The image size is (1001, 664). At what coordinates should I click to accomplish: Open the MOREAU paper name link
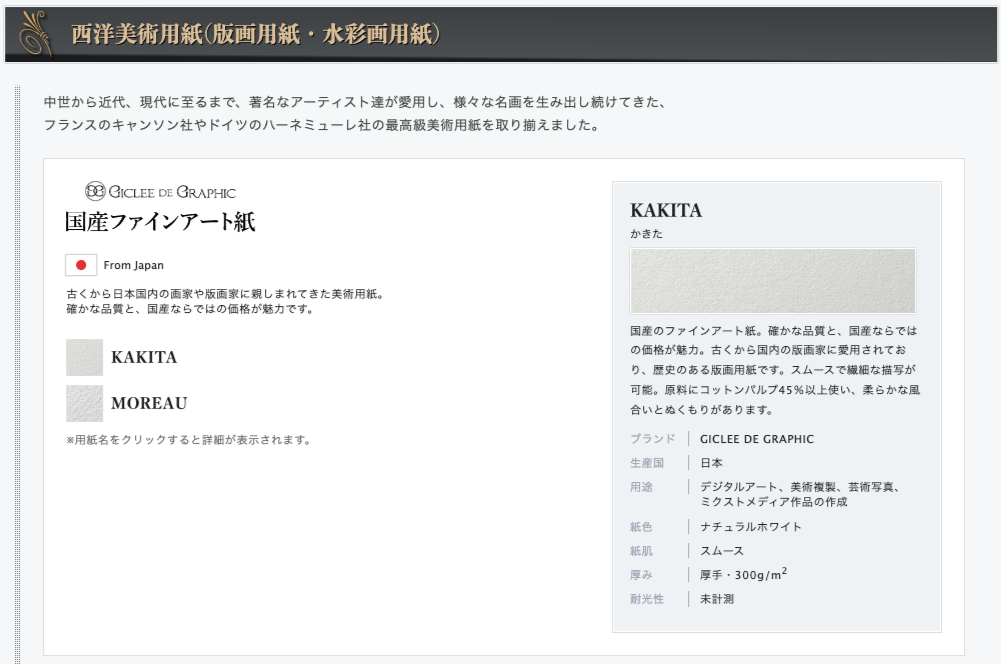(149, 403)
